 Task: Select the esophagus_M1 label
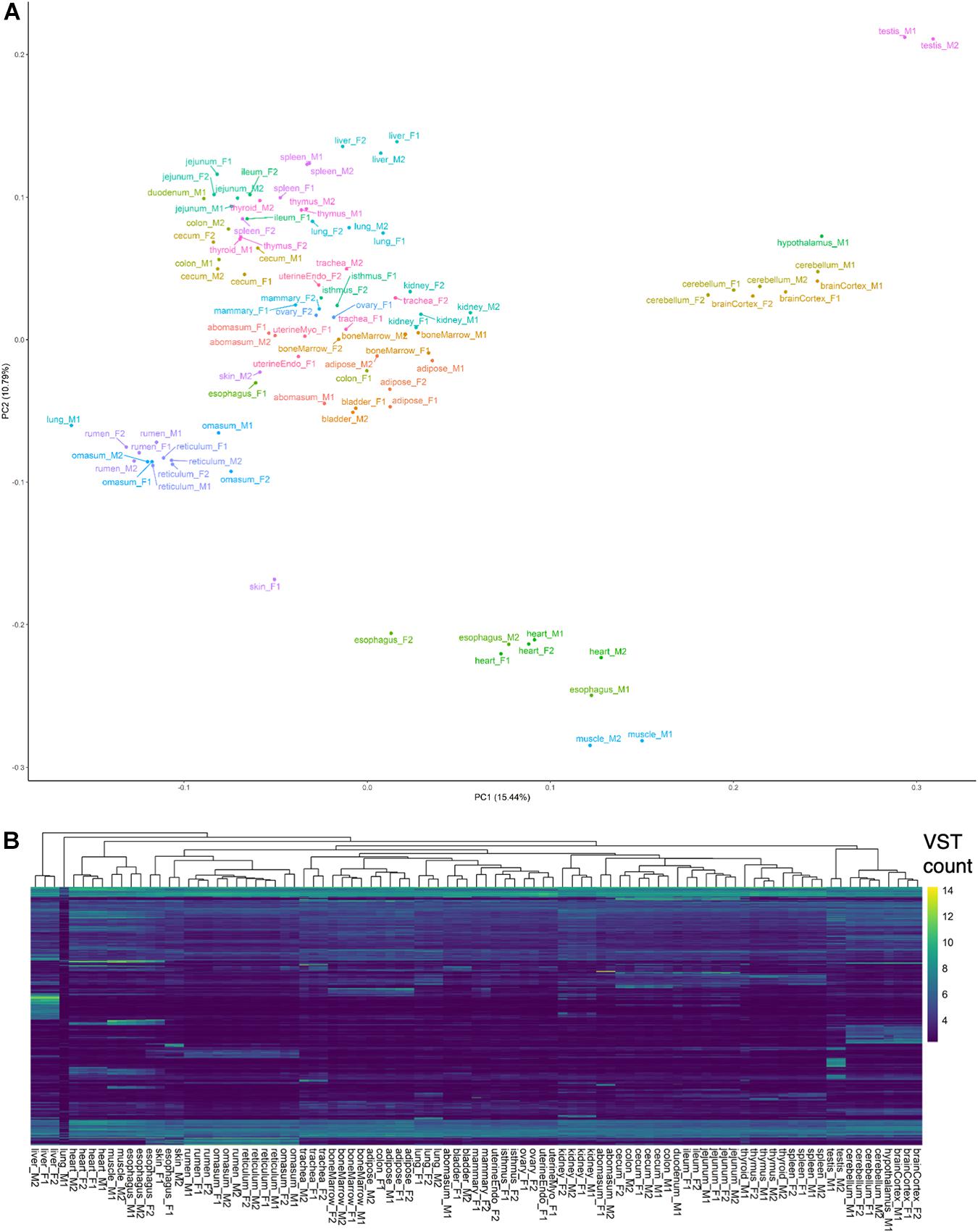tap(599, 690)
